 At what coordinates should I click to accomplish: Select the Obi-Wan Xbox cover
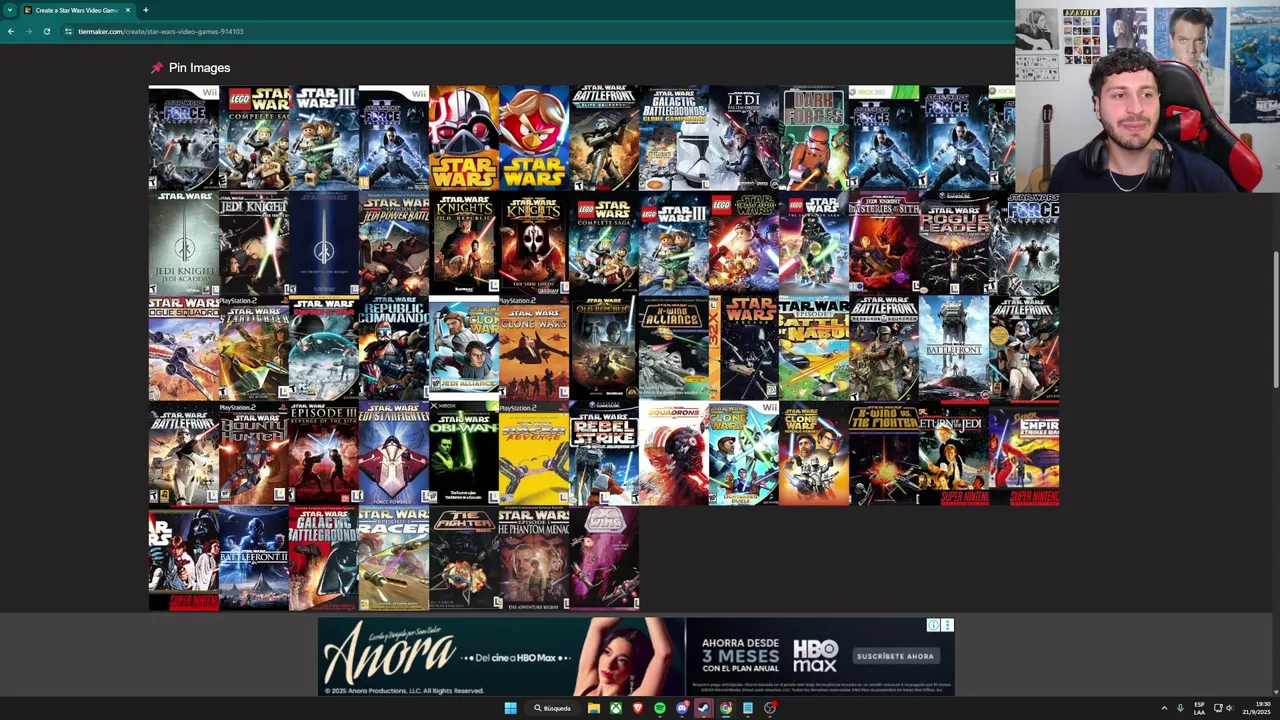point(464,453)
